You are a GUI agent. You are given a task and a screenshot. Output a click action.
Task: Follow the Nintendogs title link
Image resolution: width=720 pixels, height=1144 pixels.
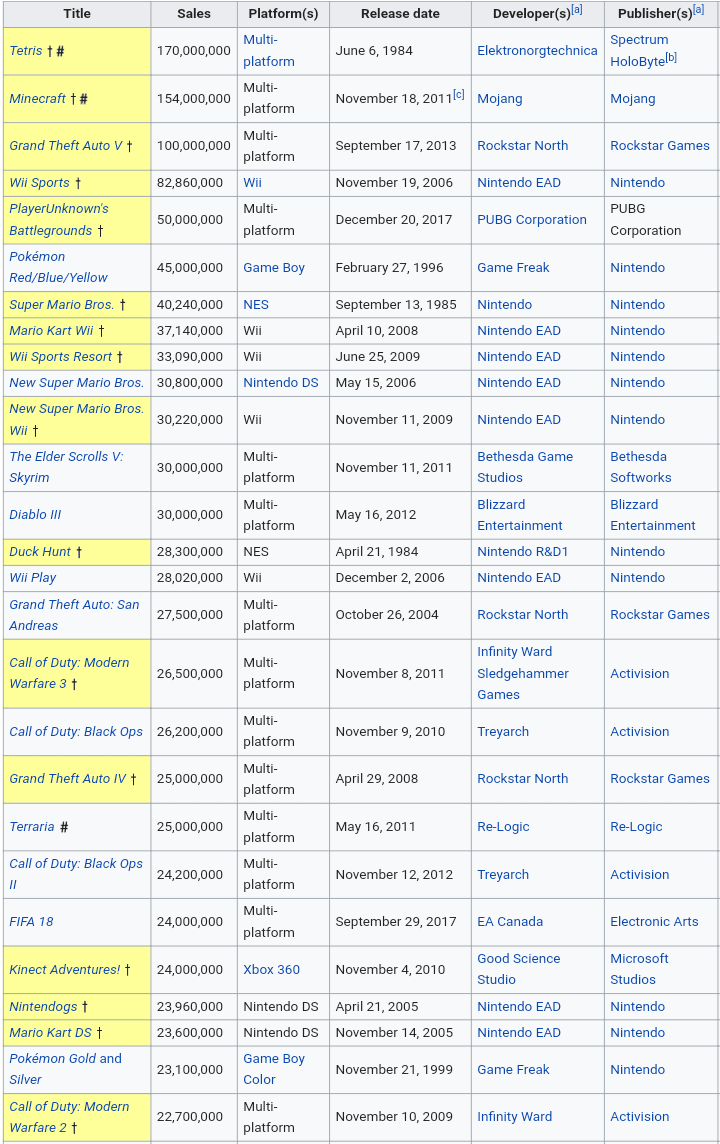pyautogui.click(x=43, y=1008)
